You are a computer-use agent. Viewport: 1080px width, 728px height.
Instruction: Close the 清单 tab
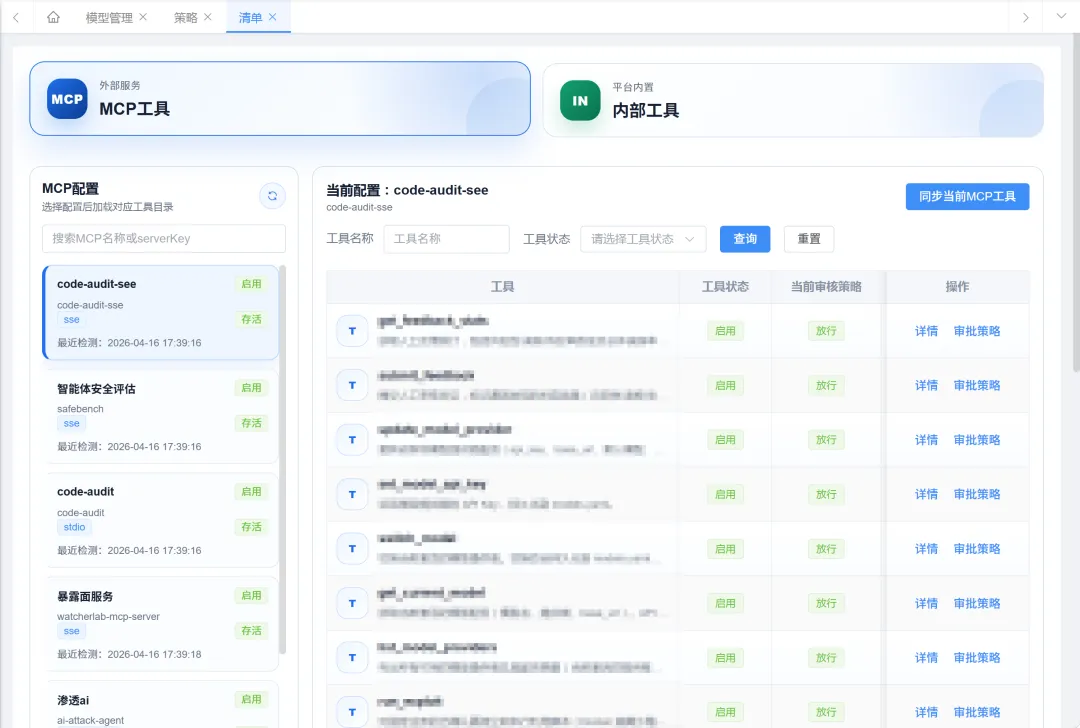pyautogui.click(x=273, y=17)
